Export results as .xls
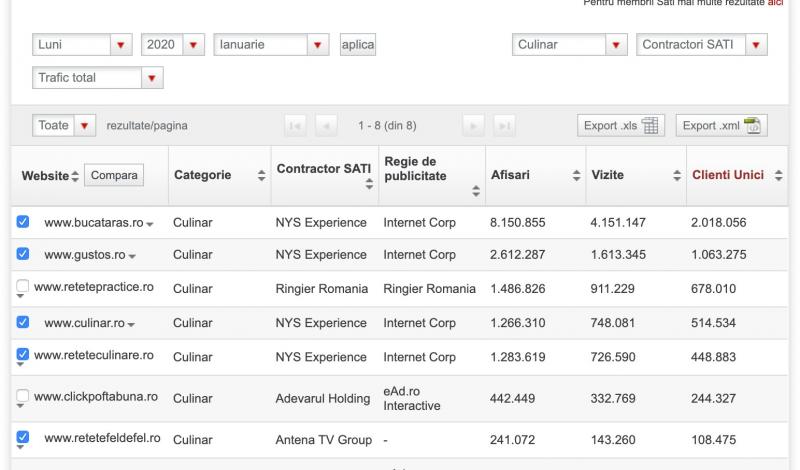Image resolution: width=800 pixels, height=470 pixels. pyautogui.click(x=620, y=126)
